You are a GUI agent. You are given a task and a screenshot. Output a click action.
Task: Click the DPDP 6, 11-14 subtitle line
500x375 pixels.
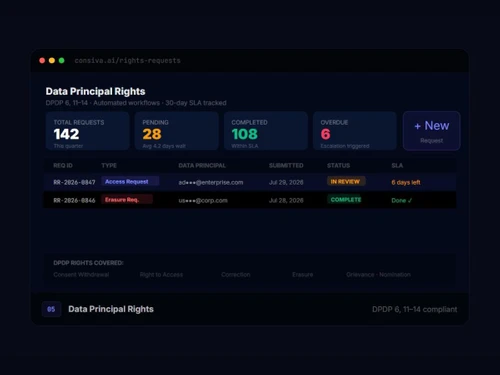(136, 103)
